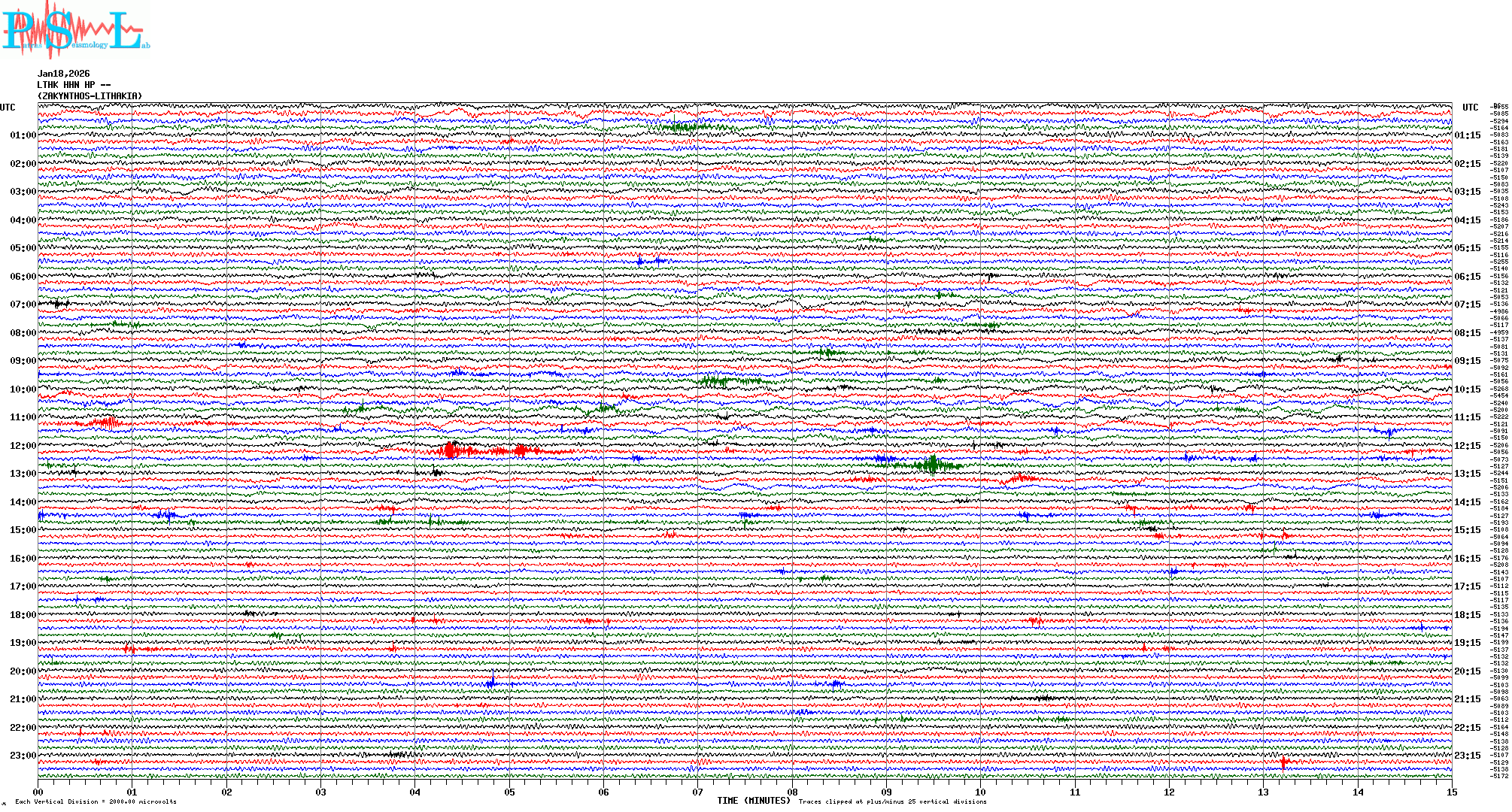Click minute tick 00 on bottom axis

pos(38,792)
